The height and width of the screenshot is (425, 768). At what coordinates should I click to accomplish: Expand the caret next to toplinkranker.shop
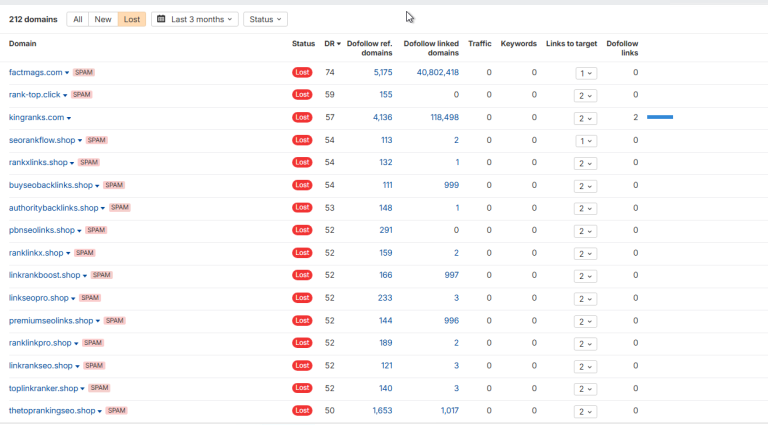click(82, 389)
